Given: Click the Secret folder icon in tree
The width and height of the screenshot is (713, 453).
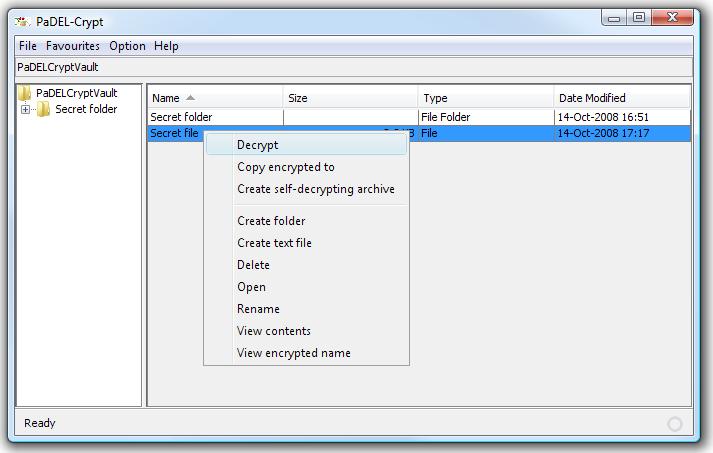Looking at the screenshot, I should pos(44,110).
